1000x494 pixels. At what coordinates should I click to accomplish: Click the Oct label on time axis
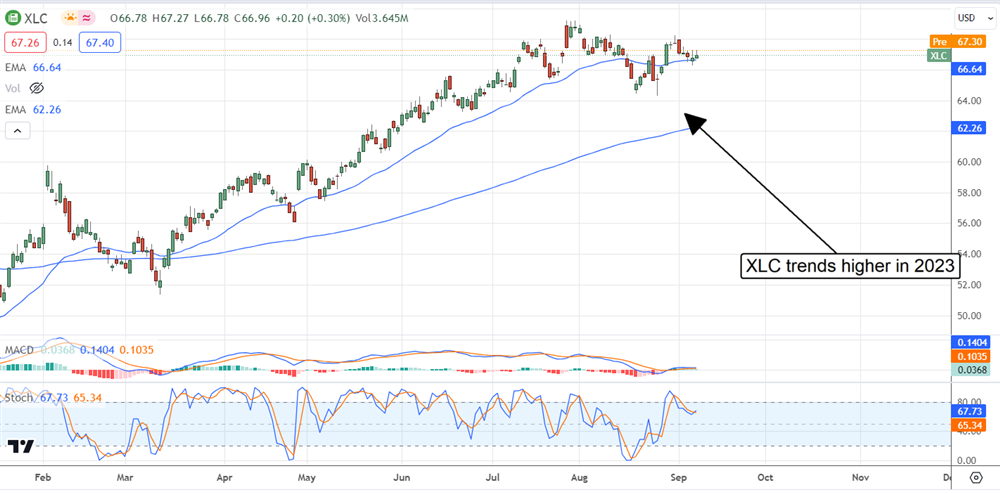[x=765, y=476]
